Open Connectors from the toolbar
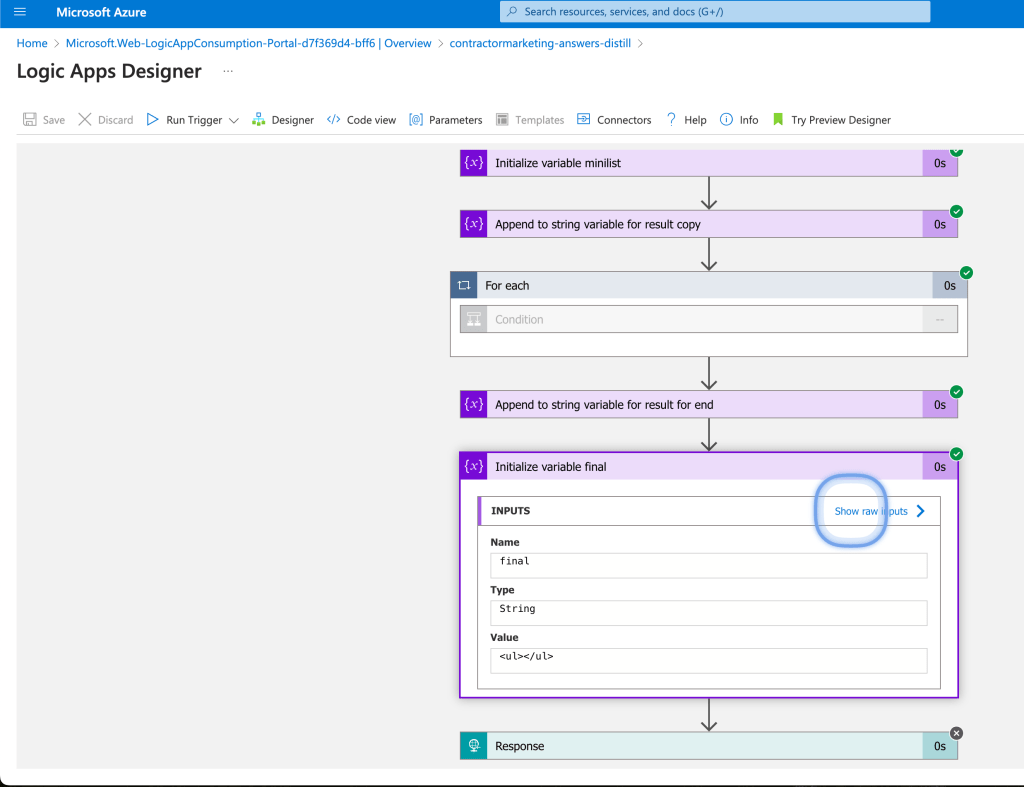The width and height of the screenshot is (1024, 787). (x=624, y=120)
